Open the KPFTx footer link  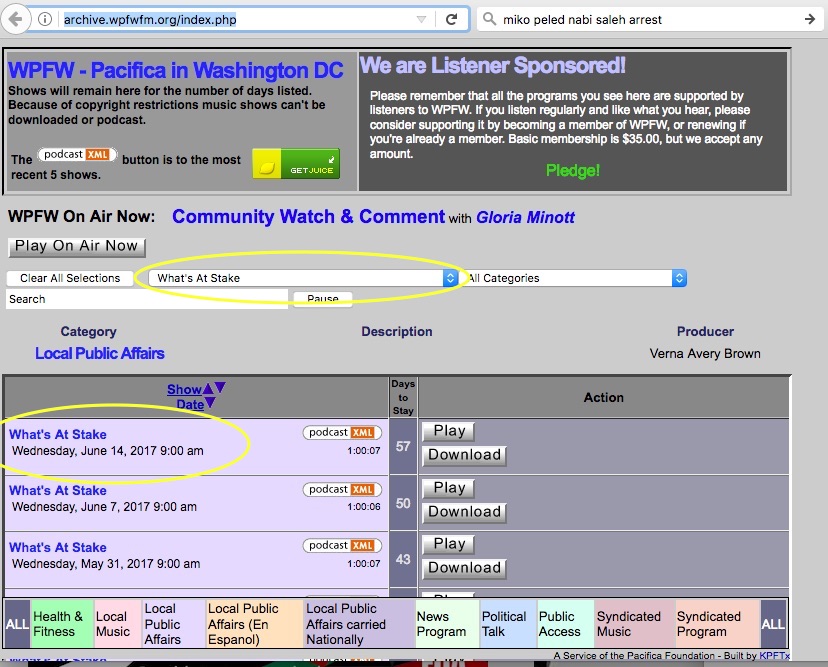[x=774, y=655]
